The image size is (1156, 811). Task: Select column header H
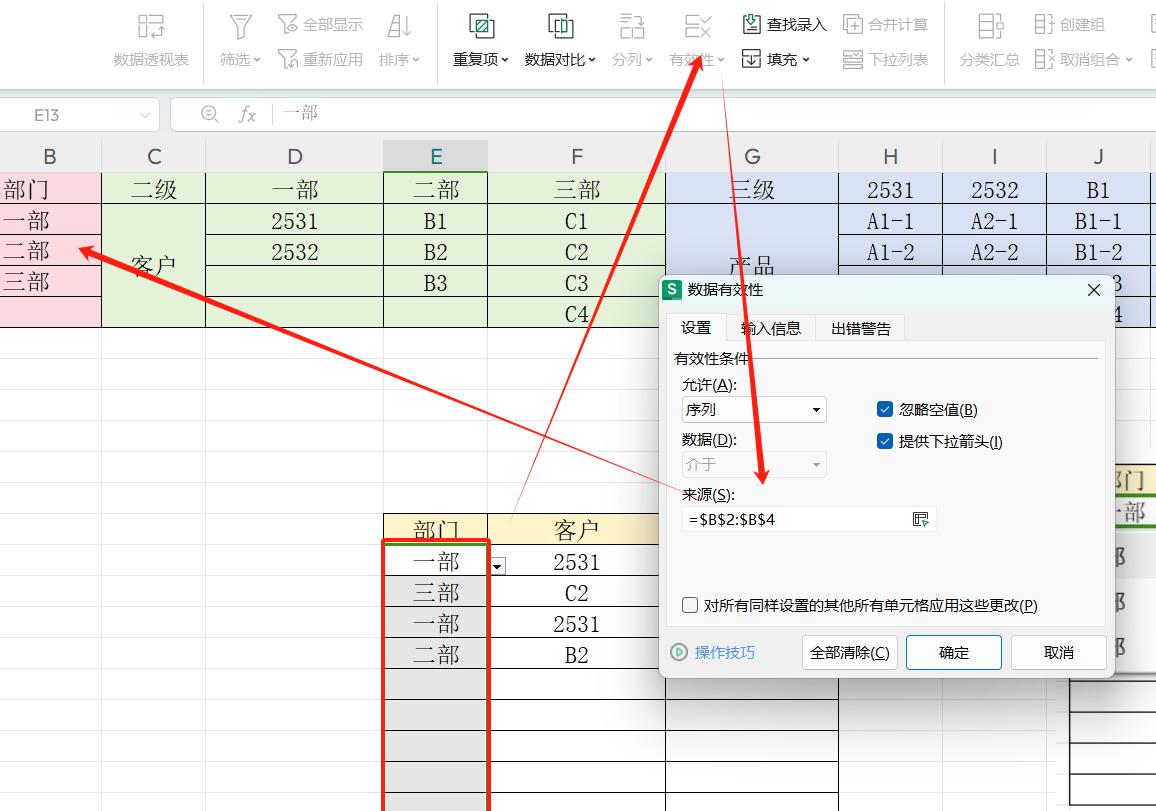click(x=891, y=156)
